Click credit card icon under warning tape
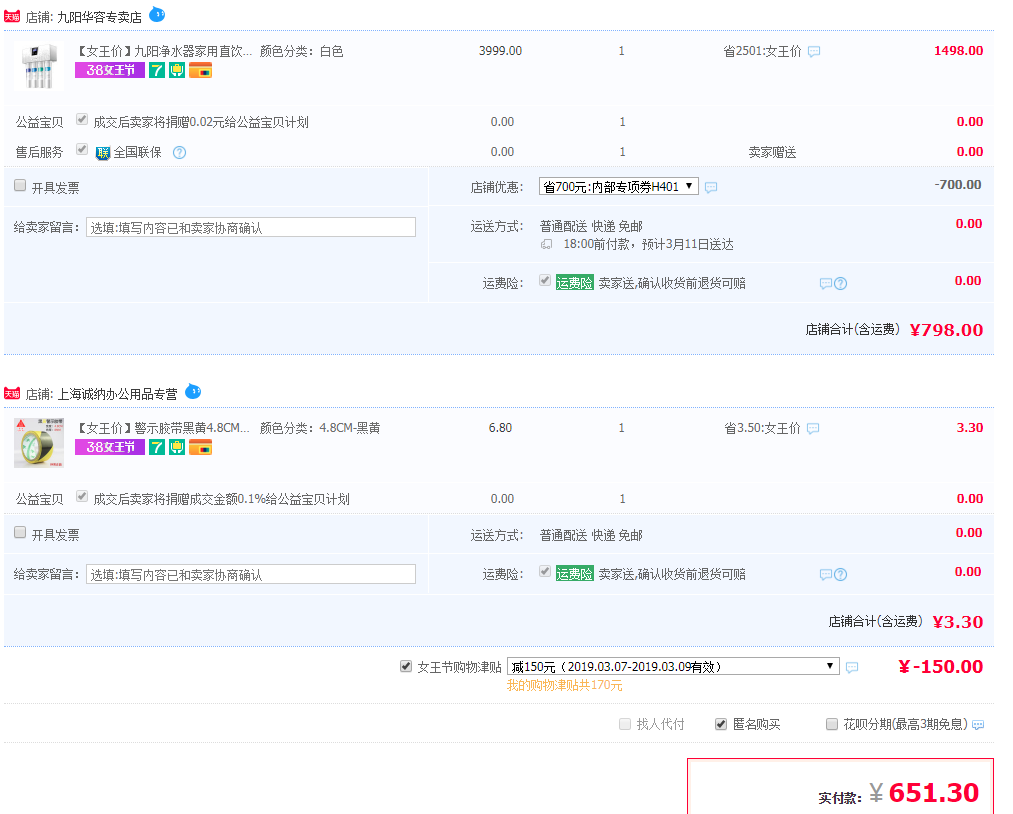The image size is (1013, 814). [x=200, y=446]
